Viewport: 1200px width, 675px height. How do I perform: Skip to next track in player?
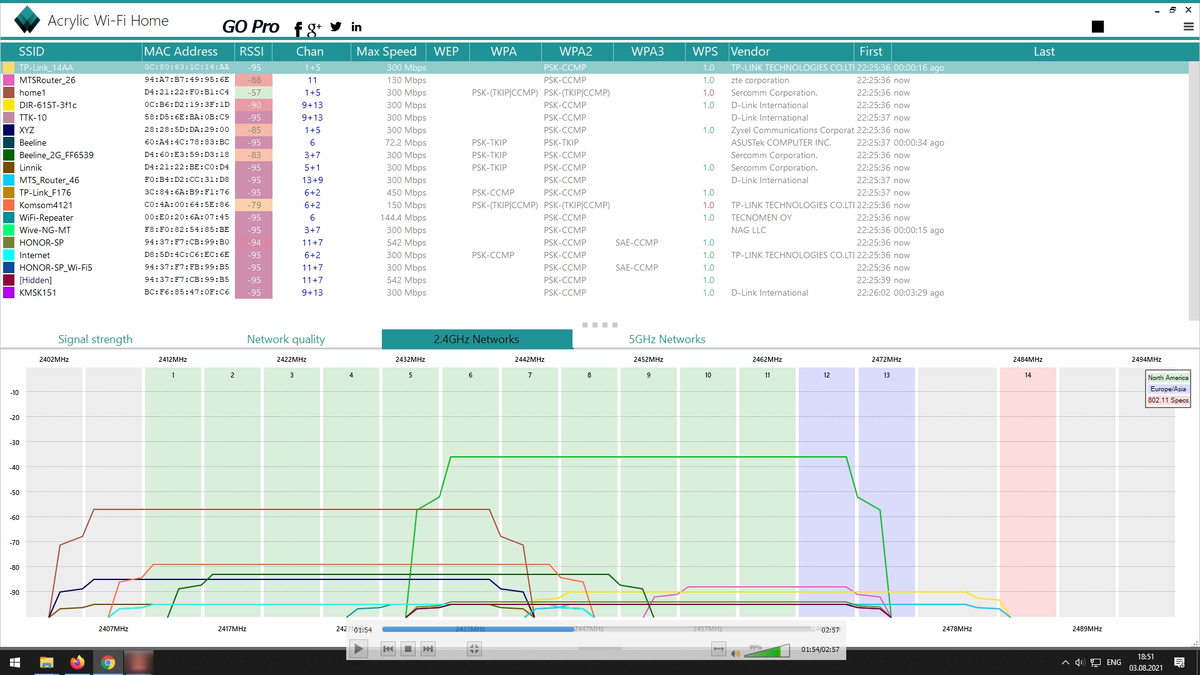[428, 649]
